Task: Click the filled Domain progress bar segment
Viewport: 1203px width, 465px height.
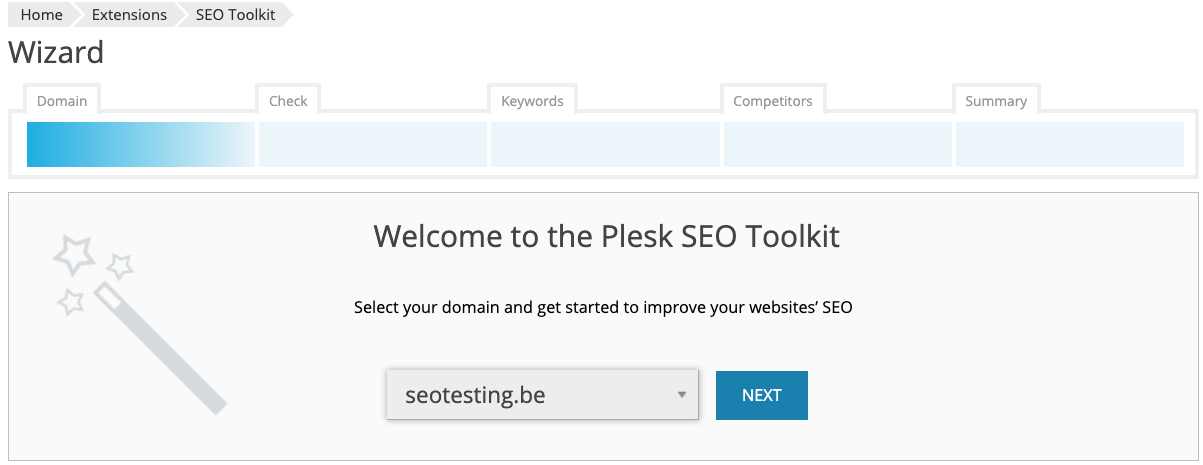Action: [141, 145]
